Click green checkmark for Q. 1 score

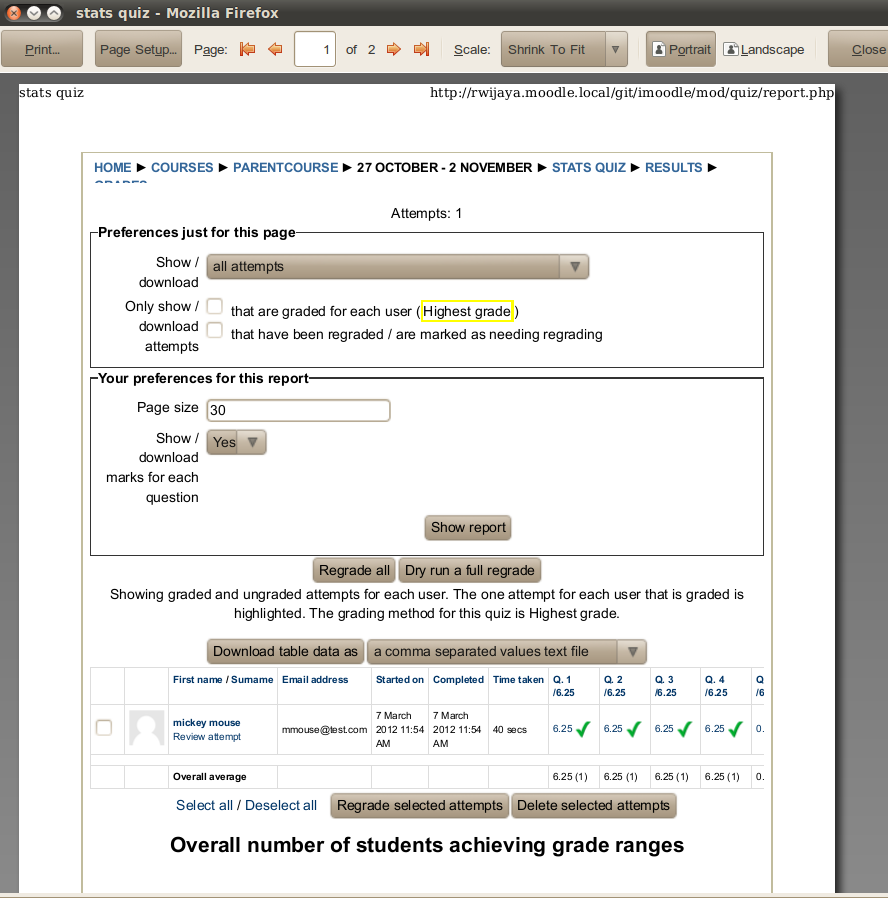583,729
